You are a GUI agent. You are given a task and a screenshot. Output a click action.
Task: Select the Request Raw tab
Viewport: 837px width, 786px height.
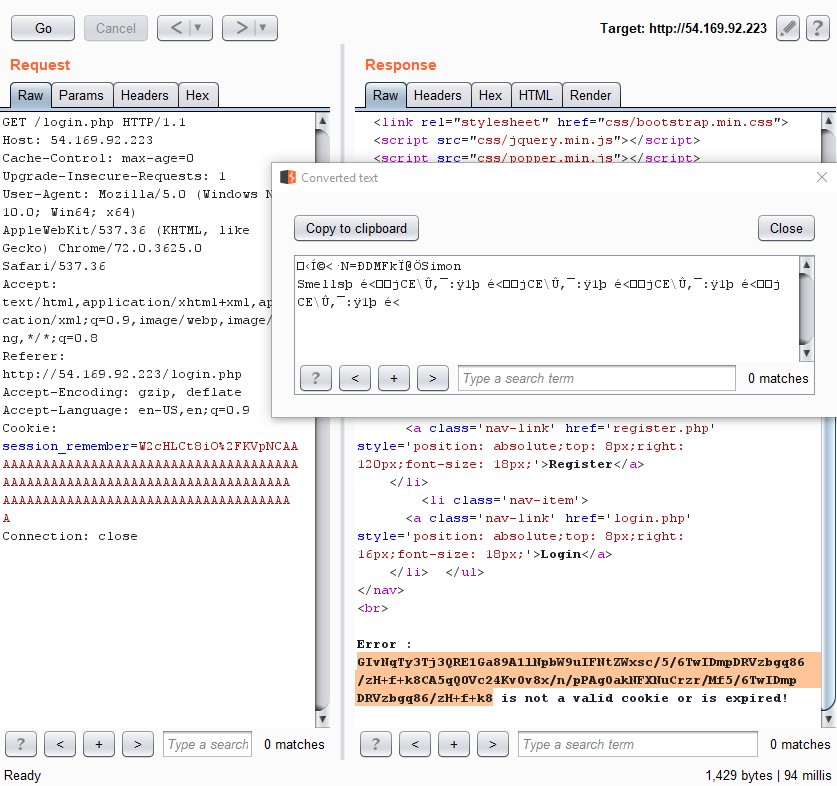(30, 96)
